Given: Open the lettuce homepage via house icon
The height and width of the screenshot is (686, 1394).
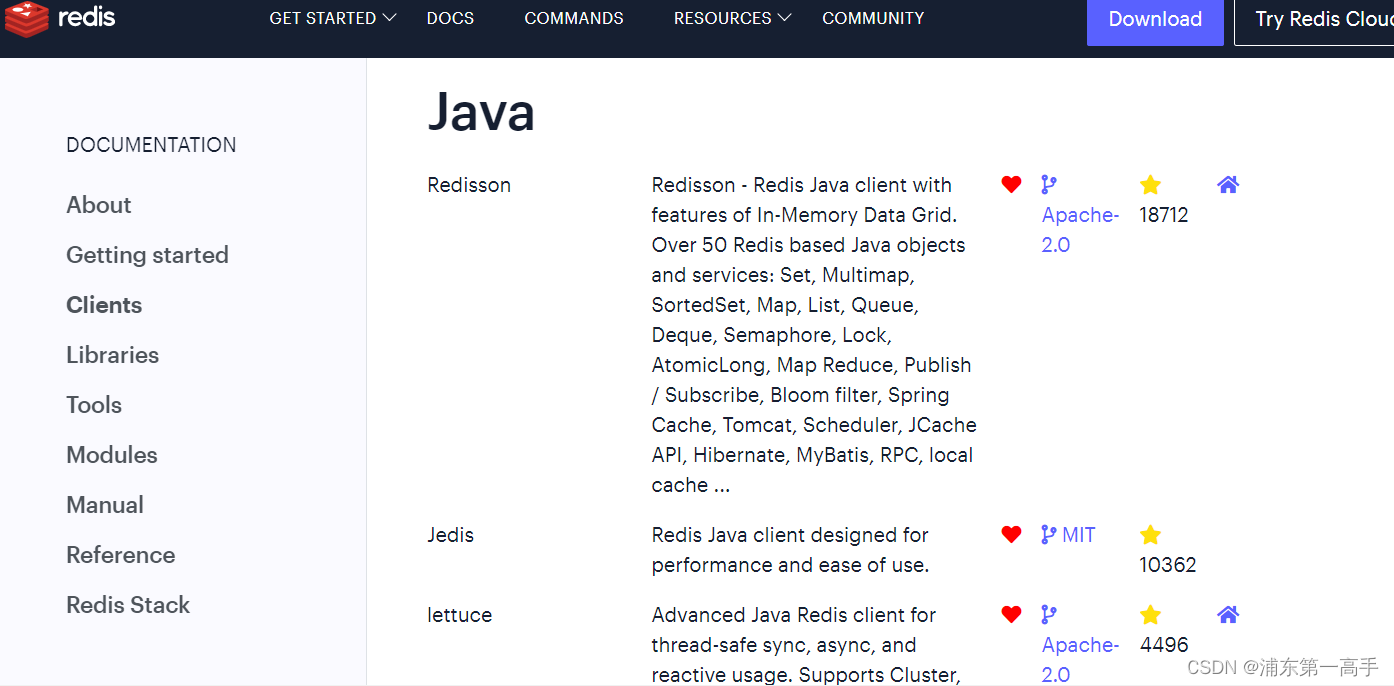Looking at the screenshot, I should (1228, 614).
